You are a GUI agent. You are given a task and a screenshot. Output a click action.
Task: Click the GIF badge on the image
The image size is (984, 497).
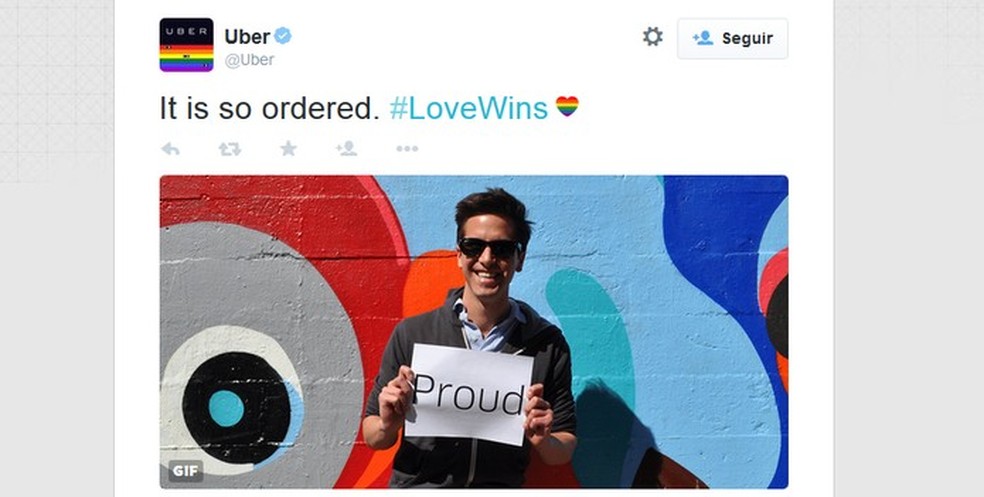point(185,471)
